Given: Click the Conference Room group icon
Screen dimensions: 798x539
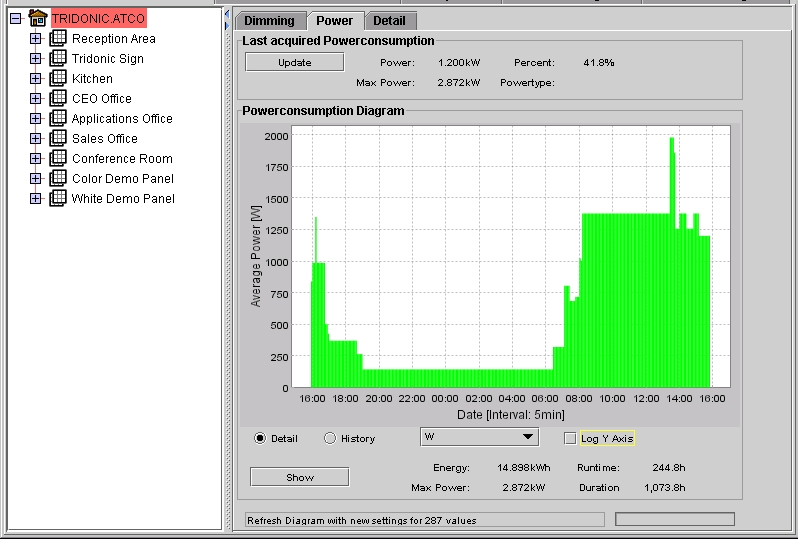Looking at the screenshot, I should pyautogui.click(x=58, y=158).
